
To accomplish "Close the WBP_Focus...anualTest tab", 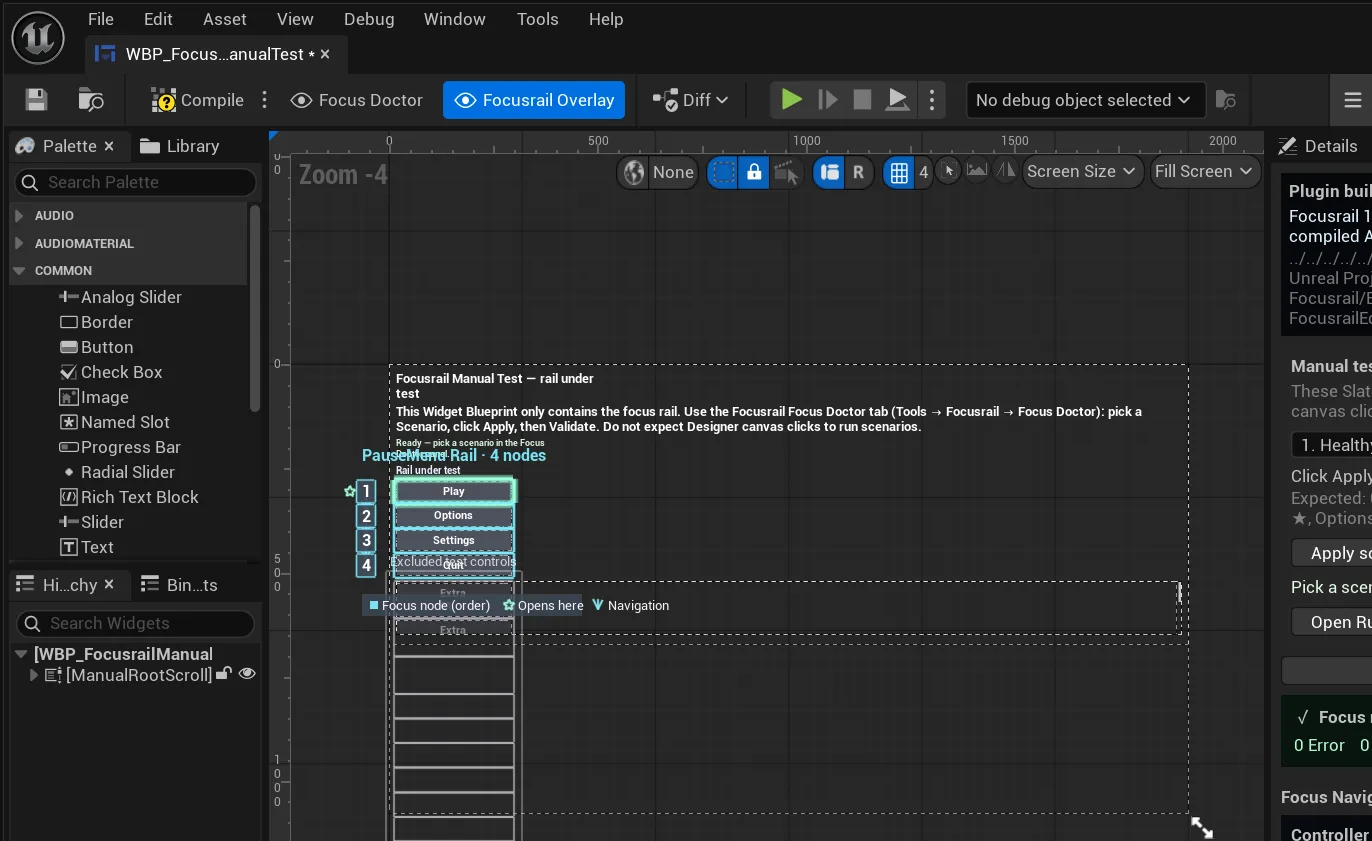I will [326, 54].
